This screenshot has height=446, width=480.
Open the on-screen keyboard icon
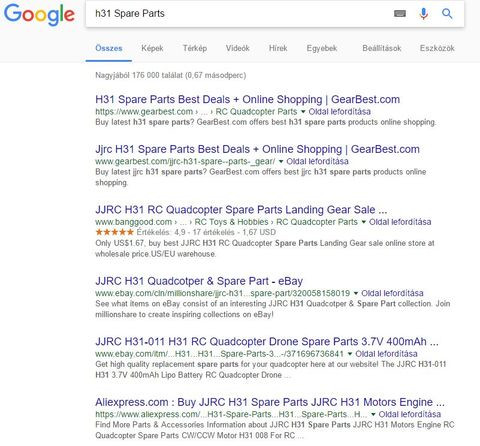(400, 14)
